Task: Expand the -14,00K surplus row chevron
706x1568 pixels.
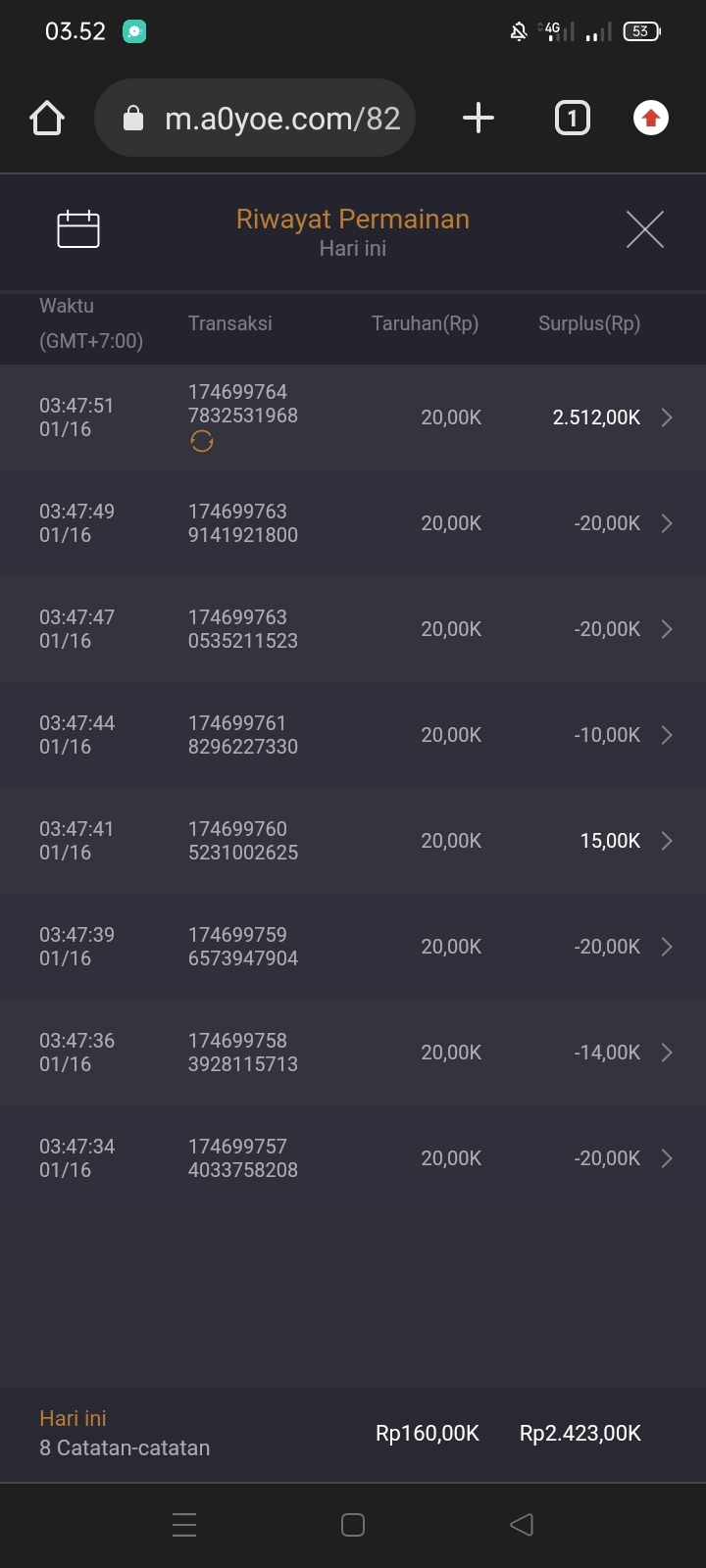Action: [667, 1053]
